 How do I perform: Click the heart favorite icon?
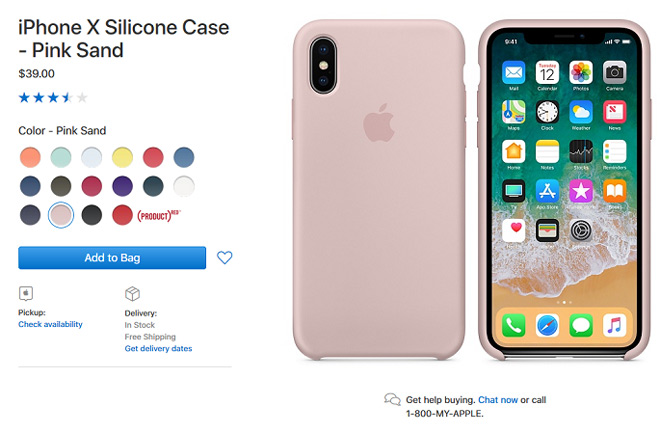click(224, 258)
